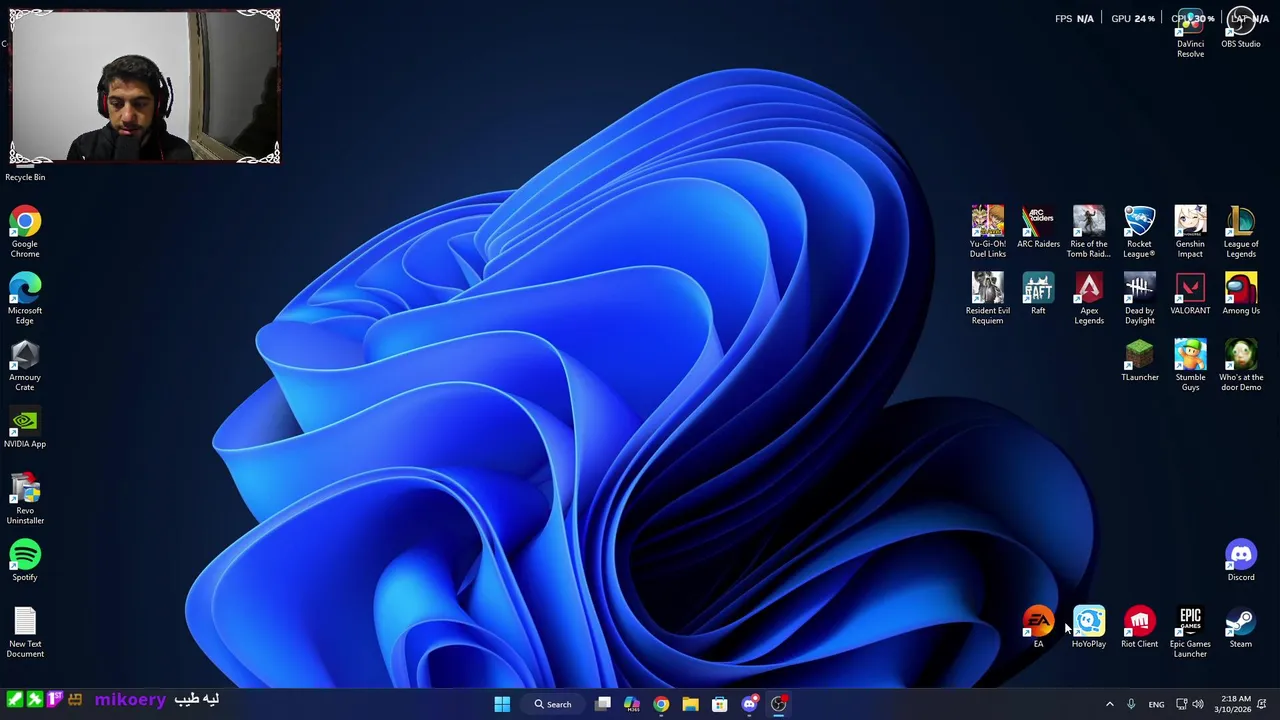
Task: Select the NVIDIA App desktop icon
Action: pyautogui.click(x=25, y=428)
